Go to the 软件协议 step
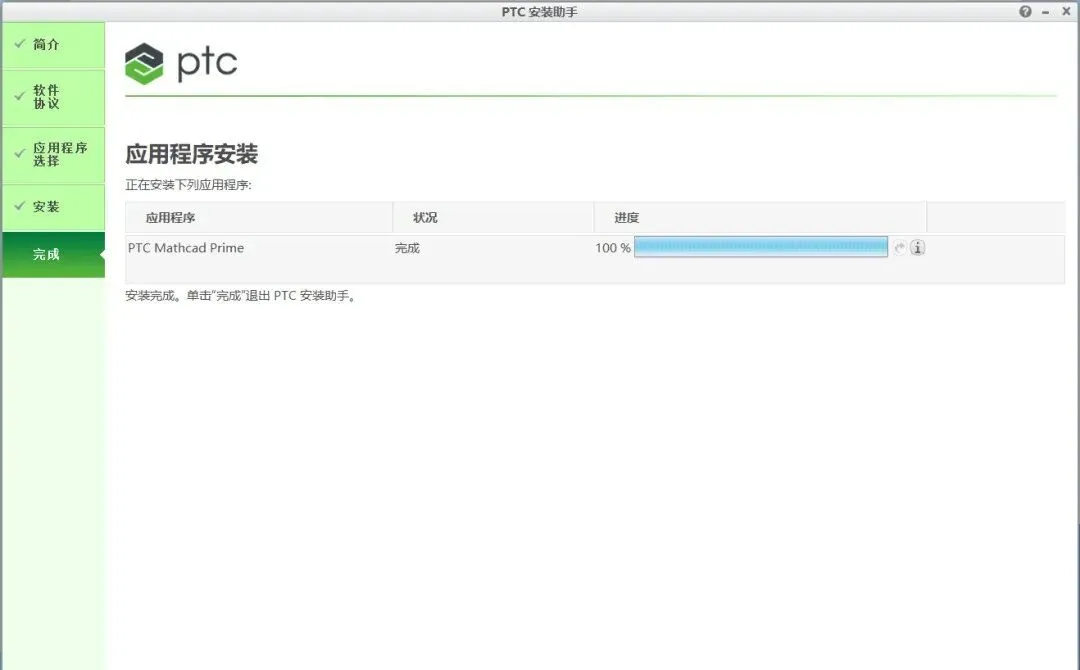1080x670 pixels. [54, 97]
